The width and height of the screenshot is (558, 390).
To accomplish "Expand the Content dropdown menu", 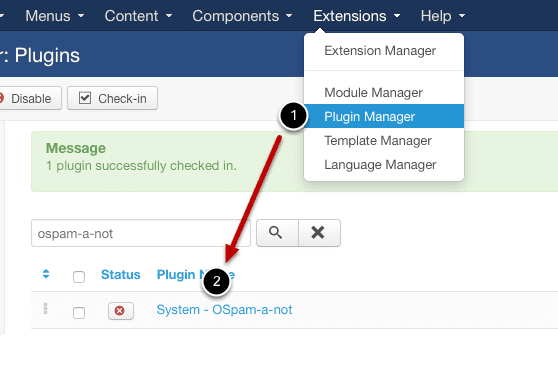I will click(138, 16).
